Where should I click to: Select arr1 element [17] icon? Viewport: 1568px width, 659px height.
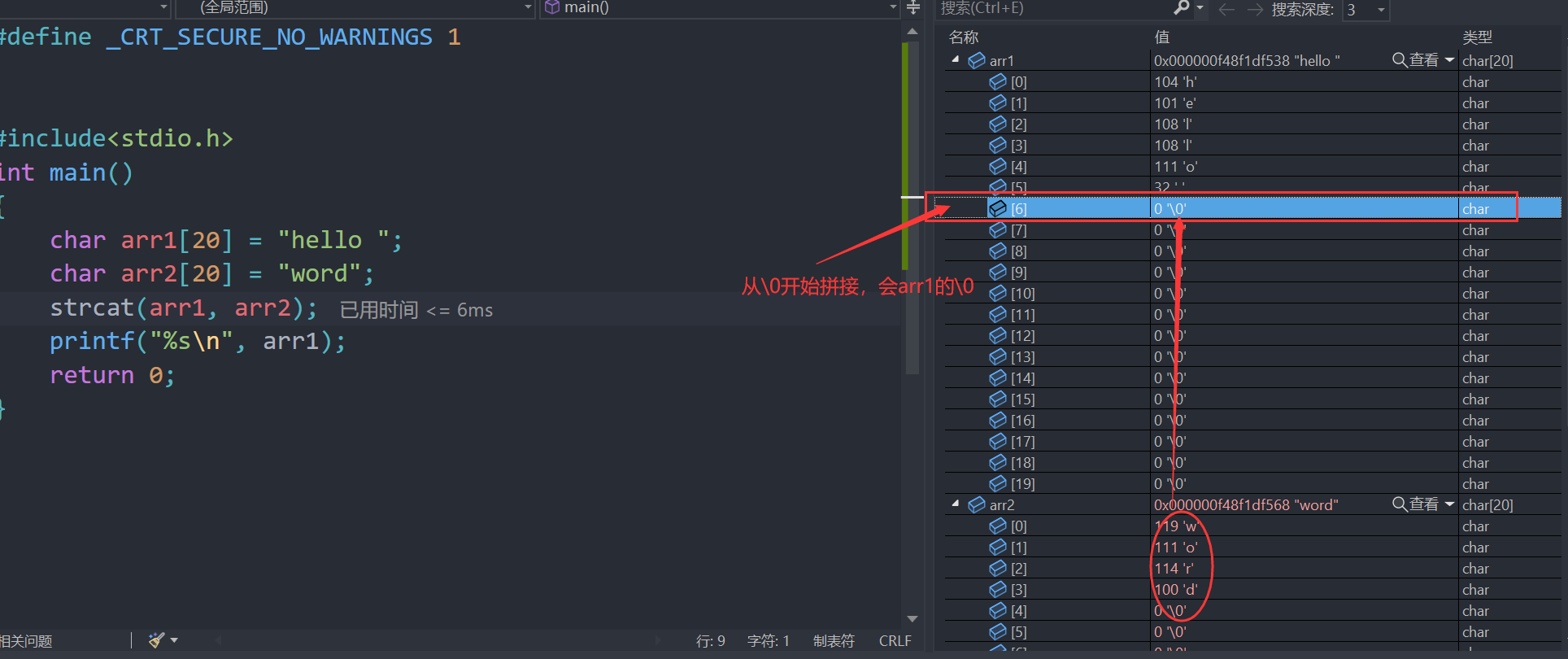click(x=998, y=441)
